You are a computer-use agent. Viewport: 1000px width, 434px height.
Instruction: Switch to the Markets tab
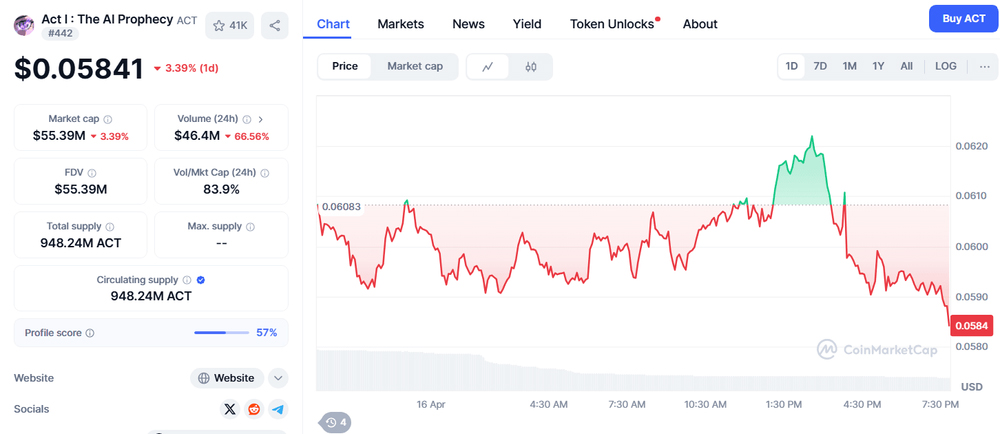(x=400, y=24)
